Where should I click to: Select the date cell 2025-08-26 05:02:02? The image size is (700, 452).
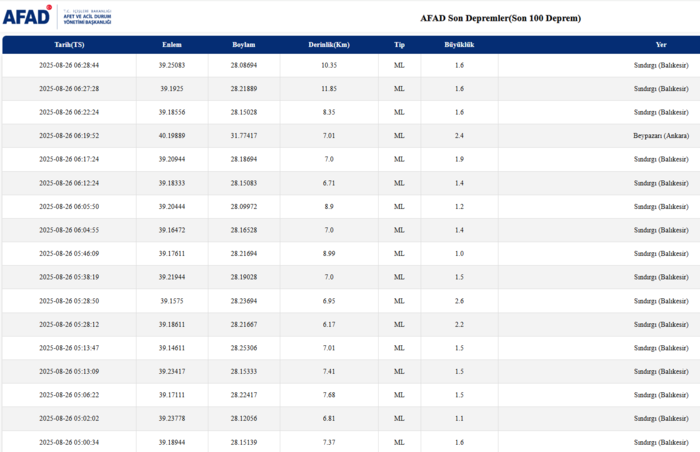[69, 419]
